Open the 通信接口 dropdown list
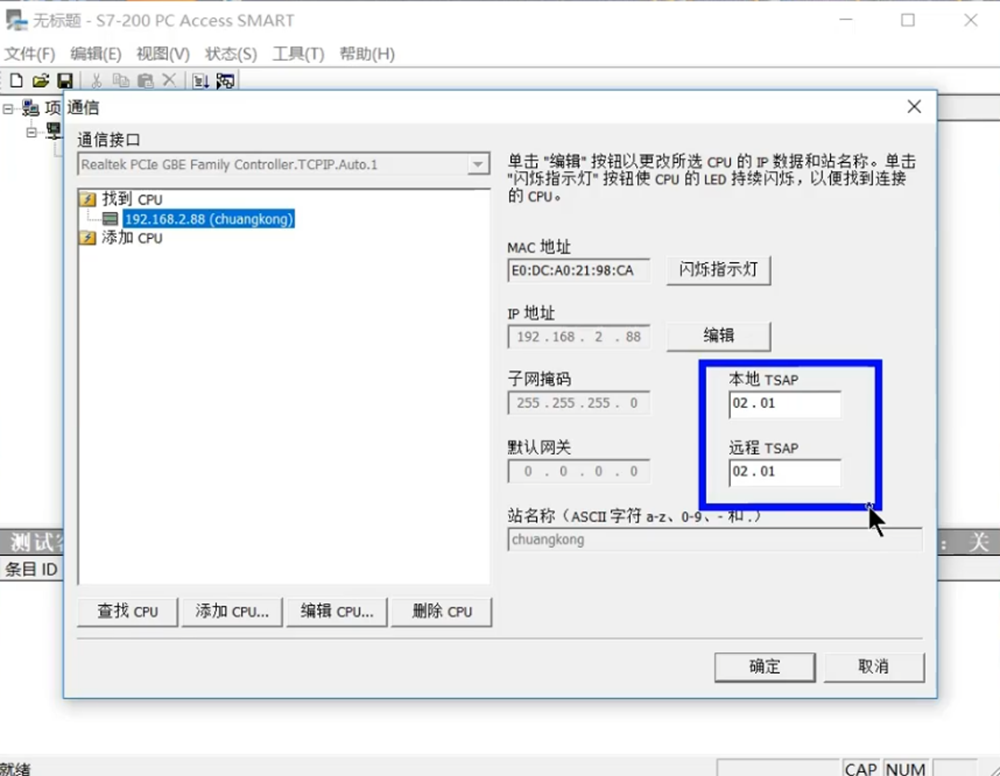The image size is (1000, 776). (478, 164)
